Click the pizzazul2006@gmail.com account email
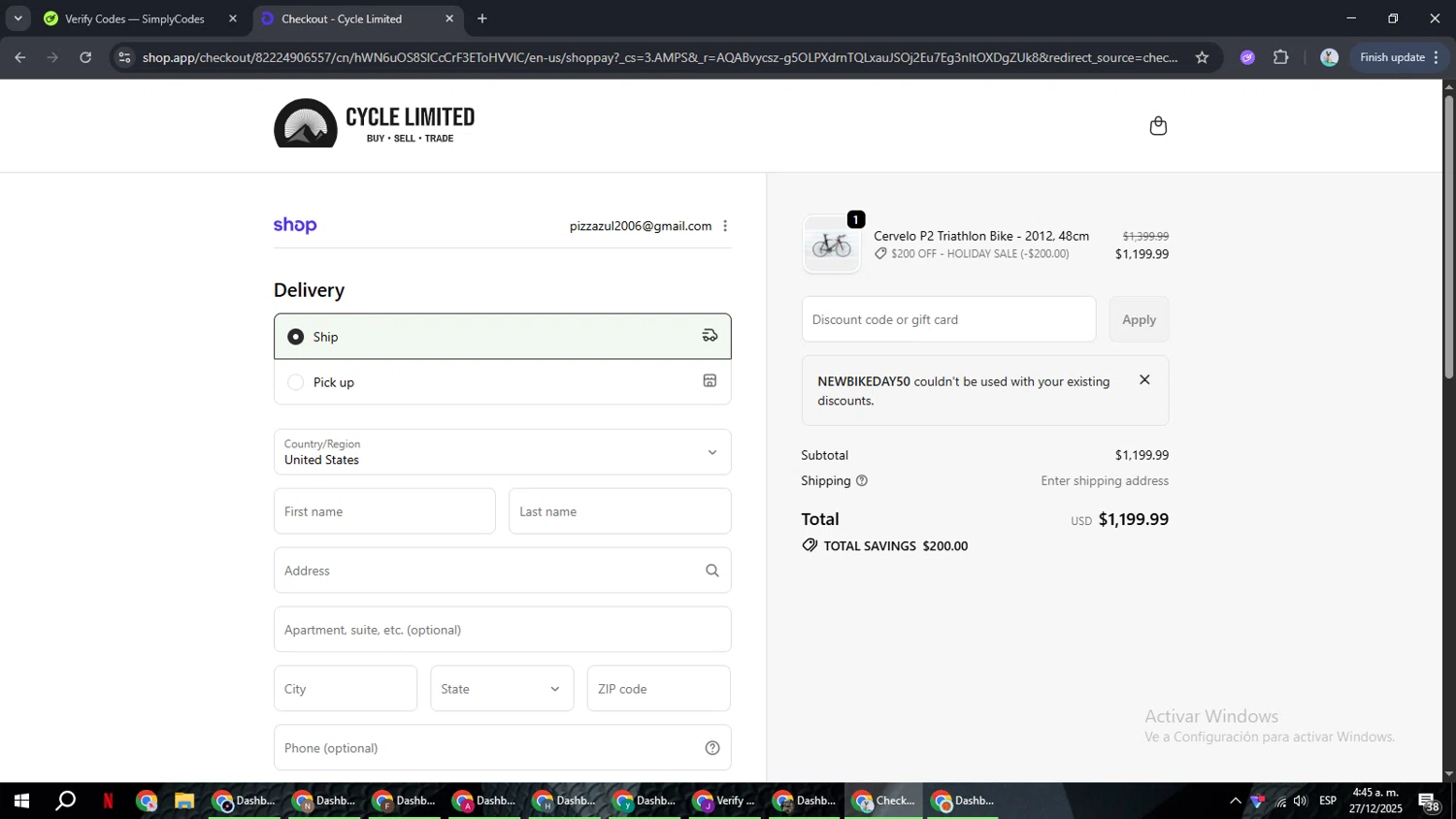 click(x=641, y=226)
